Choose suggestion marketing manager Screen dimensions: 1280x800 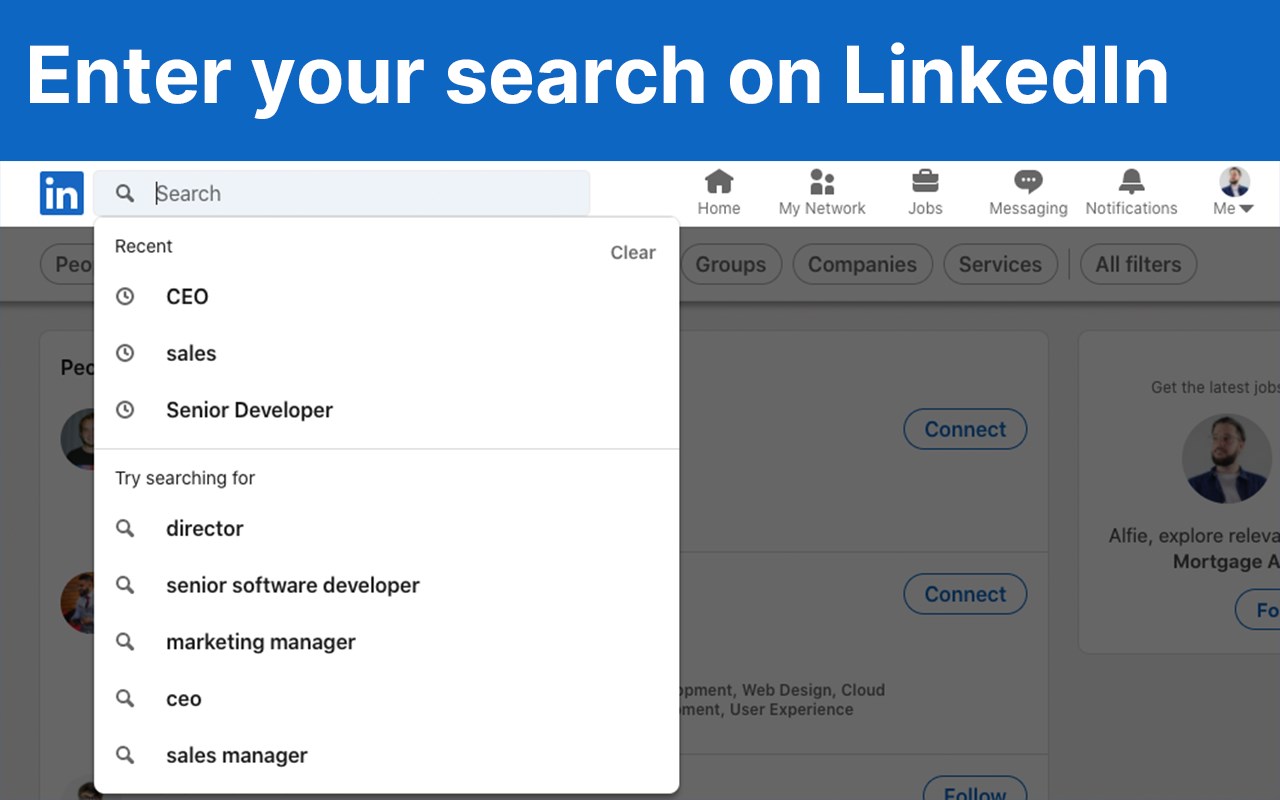point(260,642)
